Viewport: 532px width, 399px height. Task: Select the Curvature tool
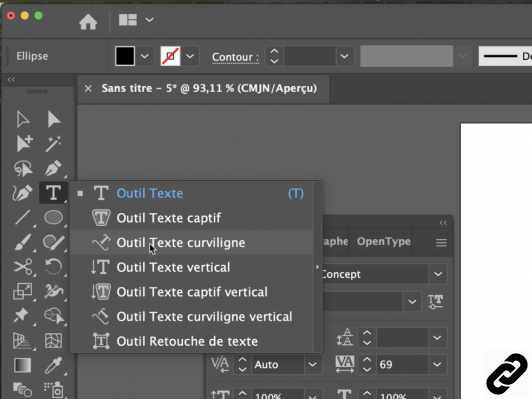[x=23, y=193]
